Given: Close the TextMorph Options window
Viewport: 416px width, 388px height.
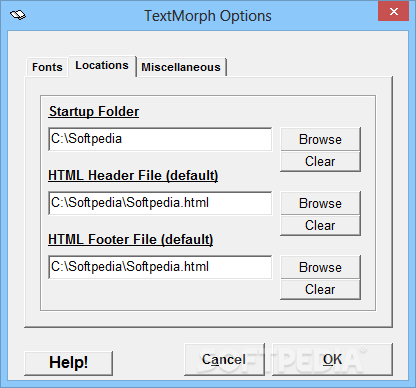Looking at the screenshot, I should (394, 12).
